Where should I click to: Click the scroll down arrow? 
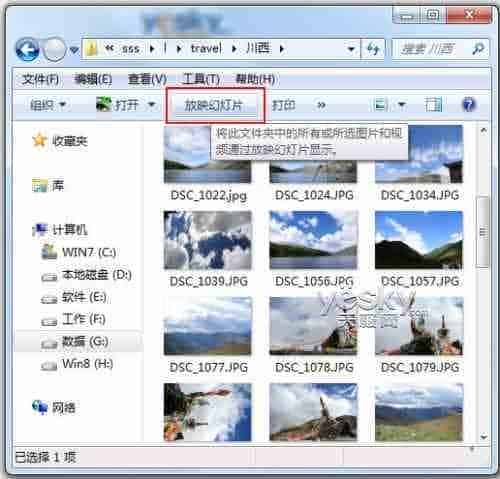tap(484, 436)
